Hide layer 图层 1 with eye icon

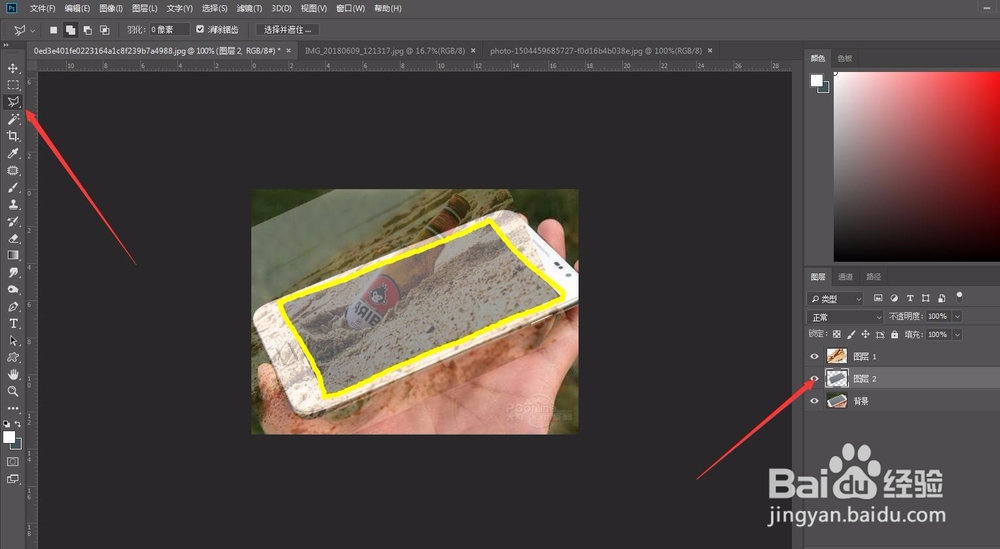(x=814, y=356)
